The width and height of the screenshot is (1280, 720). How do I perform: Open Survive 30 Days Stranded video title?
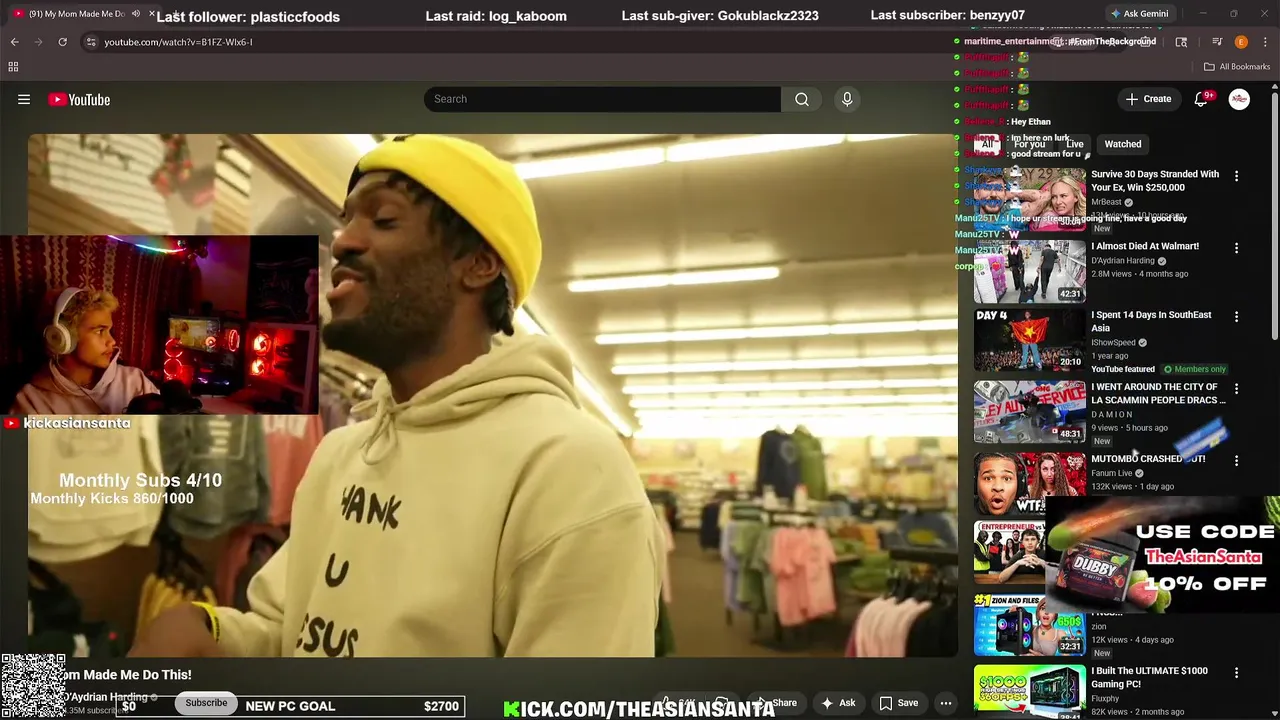point(1155,181)
